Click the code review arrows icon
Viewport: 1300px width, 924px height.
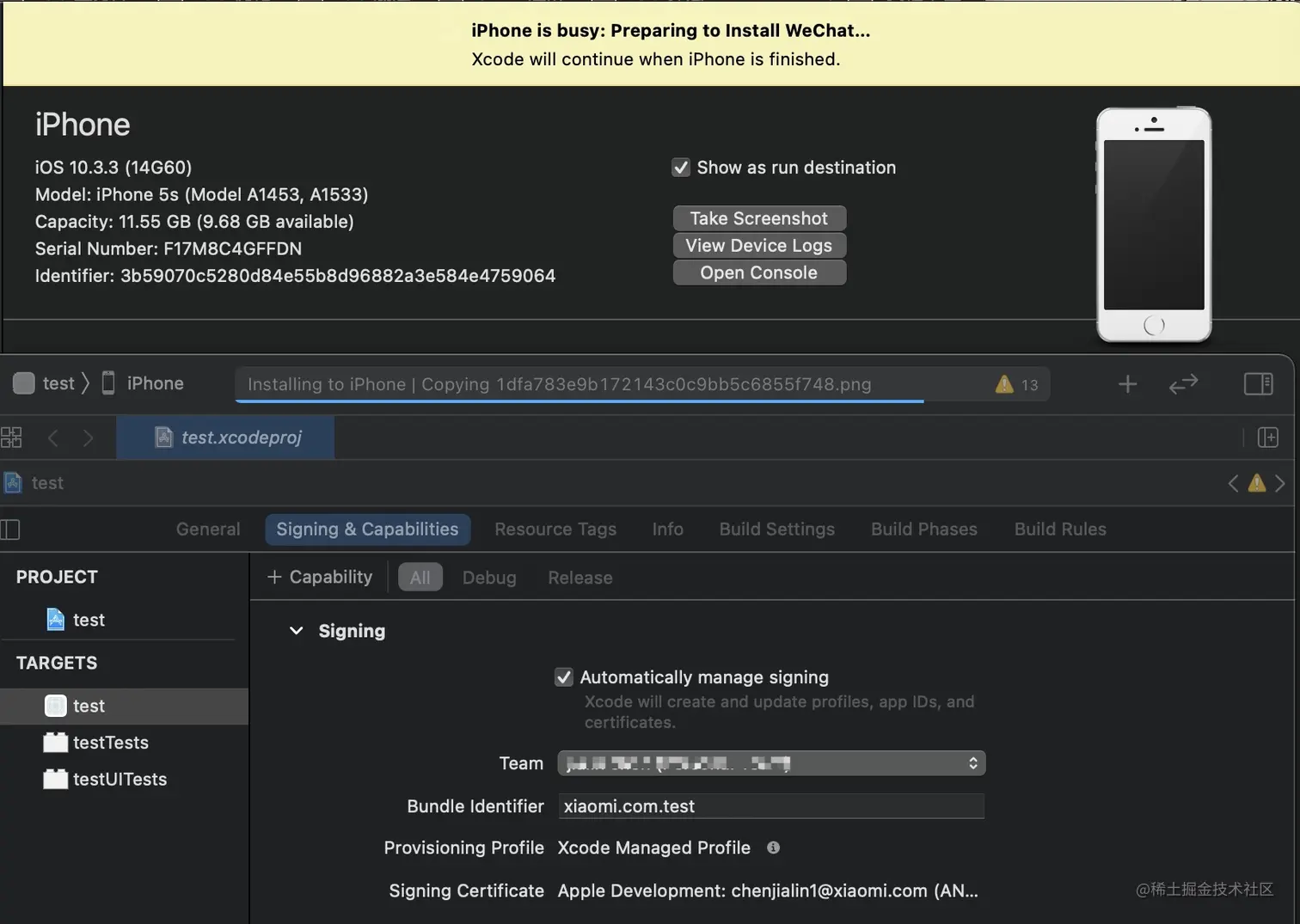tap(1183, 384)
